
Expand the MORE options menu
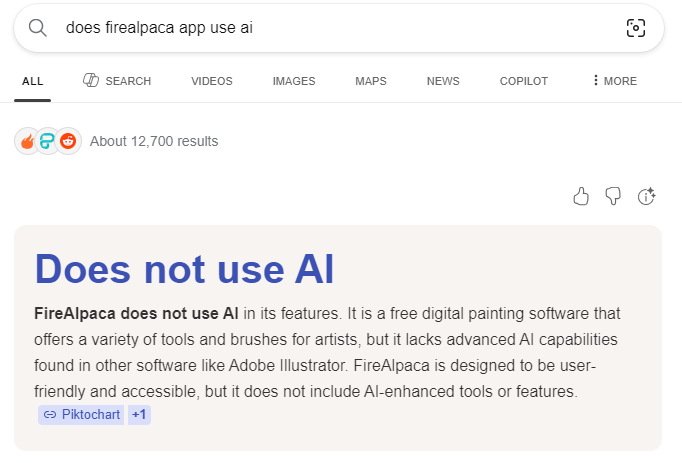pyautogui.click(x=614, y=81)
